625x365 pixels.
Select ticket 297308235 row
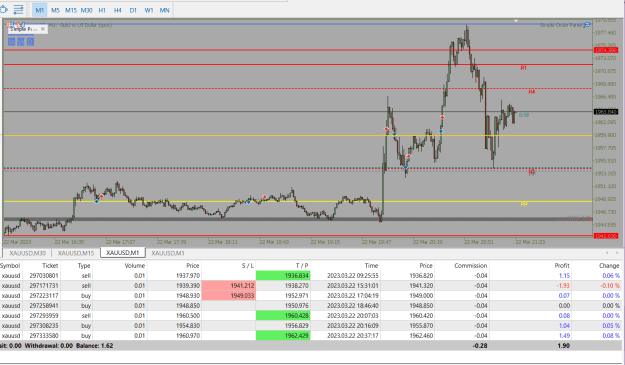[x=311, y=326]
